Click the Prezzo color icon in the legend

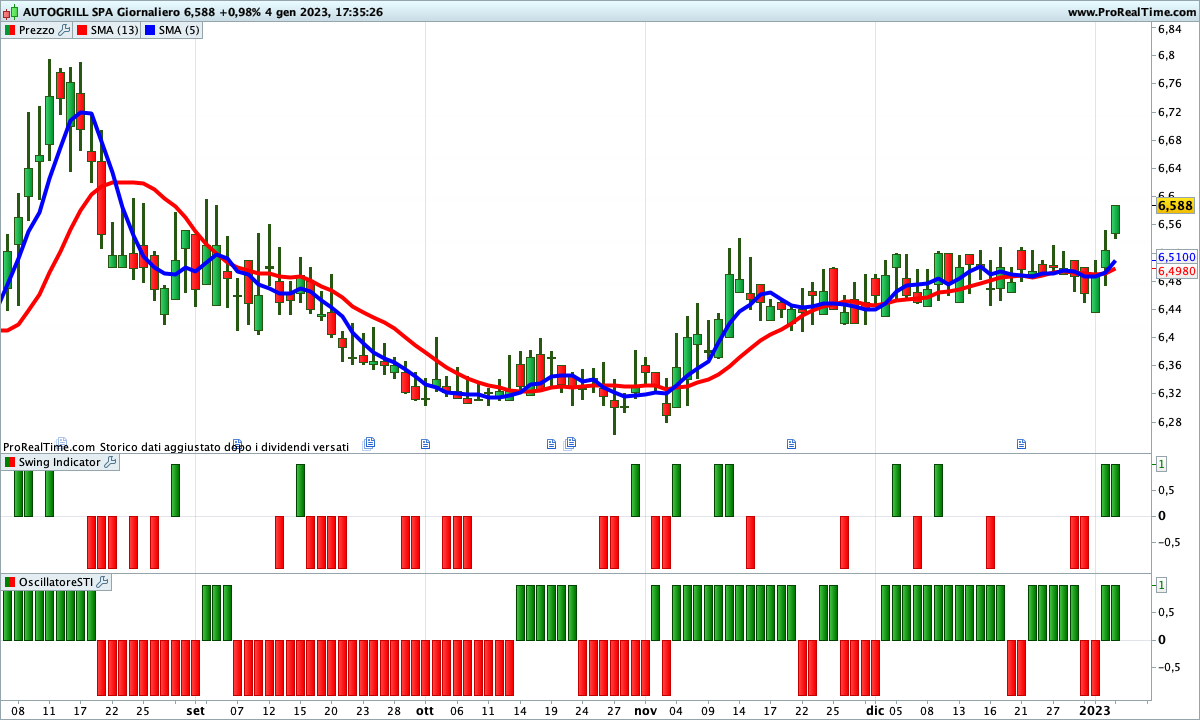pos(10,30)
